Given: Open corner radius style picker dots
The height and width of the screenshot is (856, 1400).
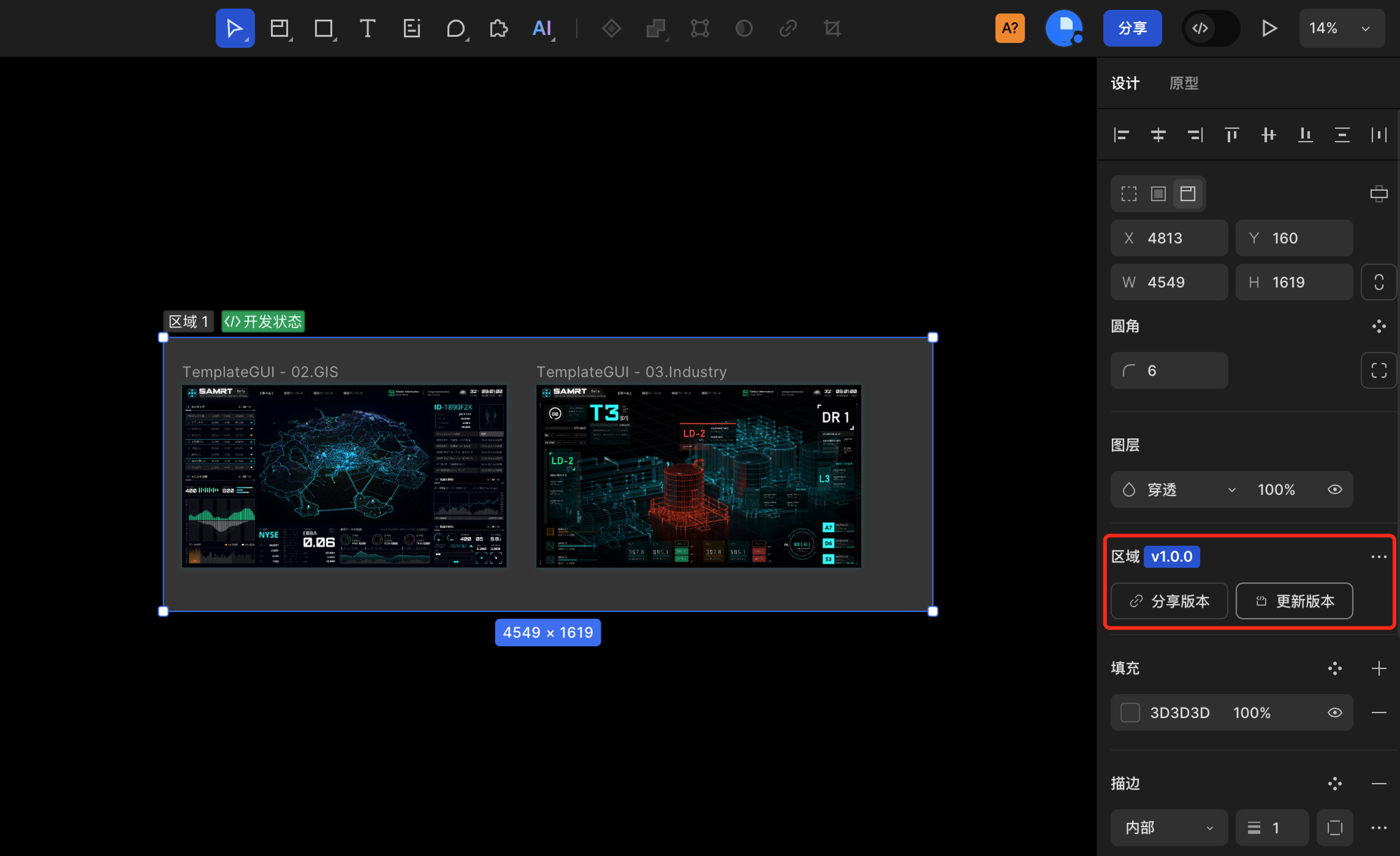Looking at the screenshot, I should click(1379, 326).
